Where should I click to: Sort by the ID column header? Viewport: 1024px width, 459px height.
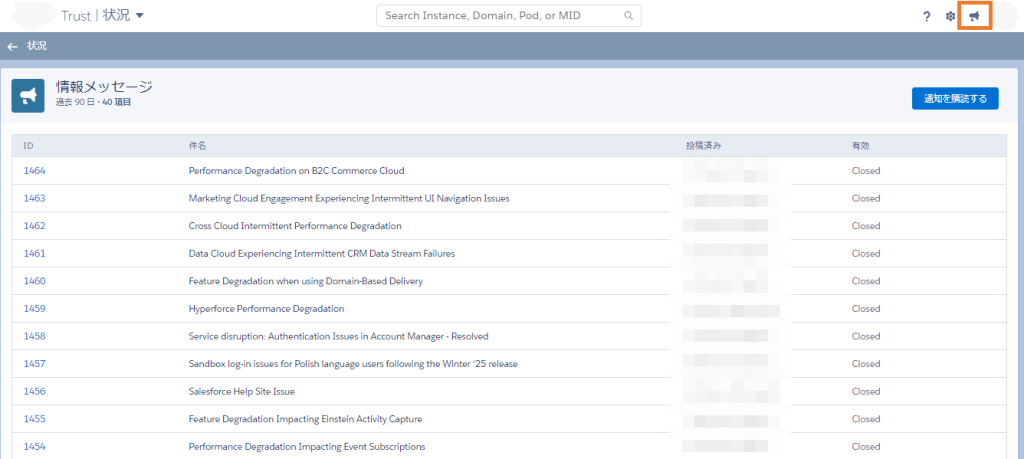(x=29, y=146)
